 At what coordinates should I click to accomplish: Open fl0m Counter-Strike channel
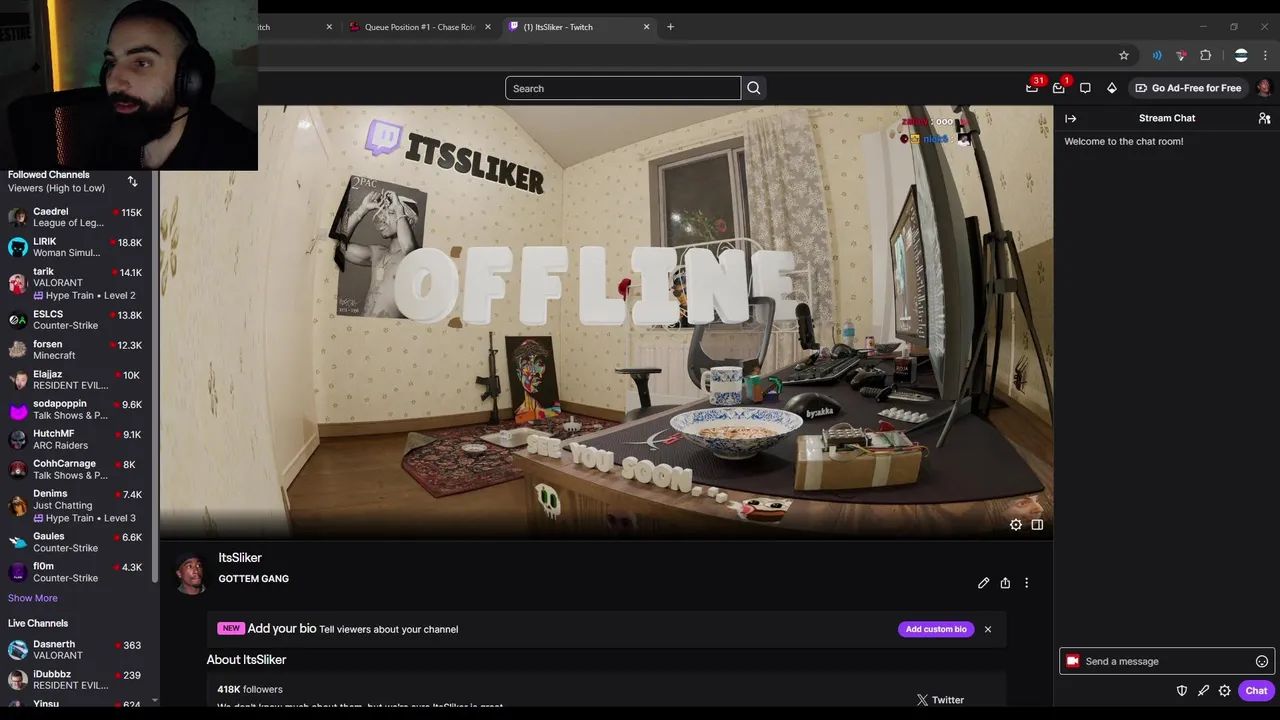(77, 572)
